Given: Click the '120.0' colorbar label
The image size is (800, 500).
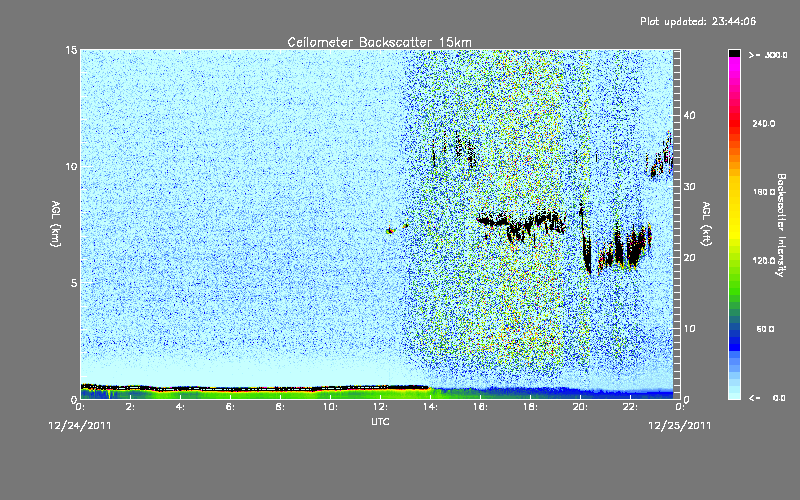Looking at the screenshot, I should 764,261.
